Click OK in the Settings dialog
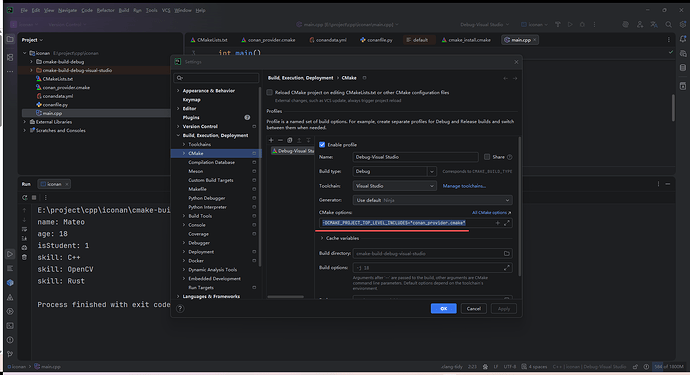The image size is (690, 375). pos(444,309)
